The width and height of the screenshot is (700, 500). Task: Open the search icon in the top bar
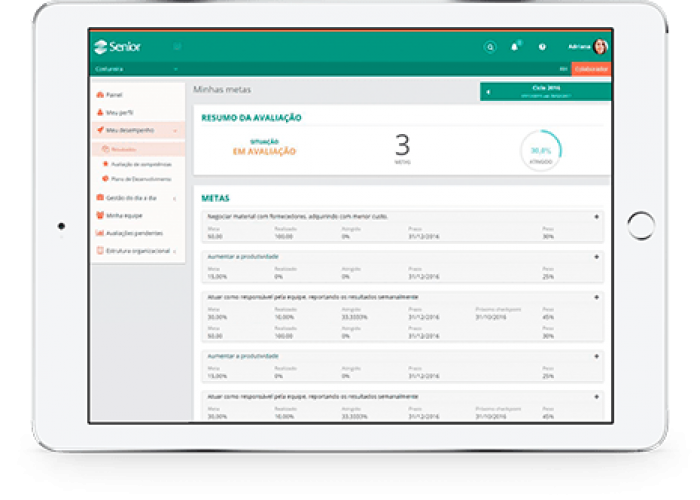pos(489,47)
